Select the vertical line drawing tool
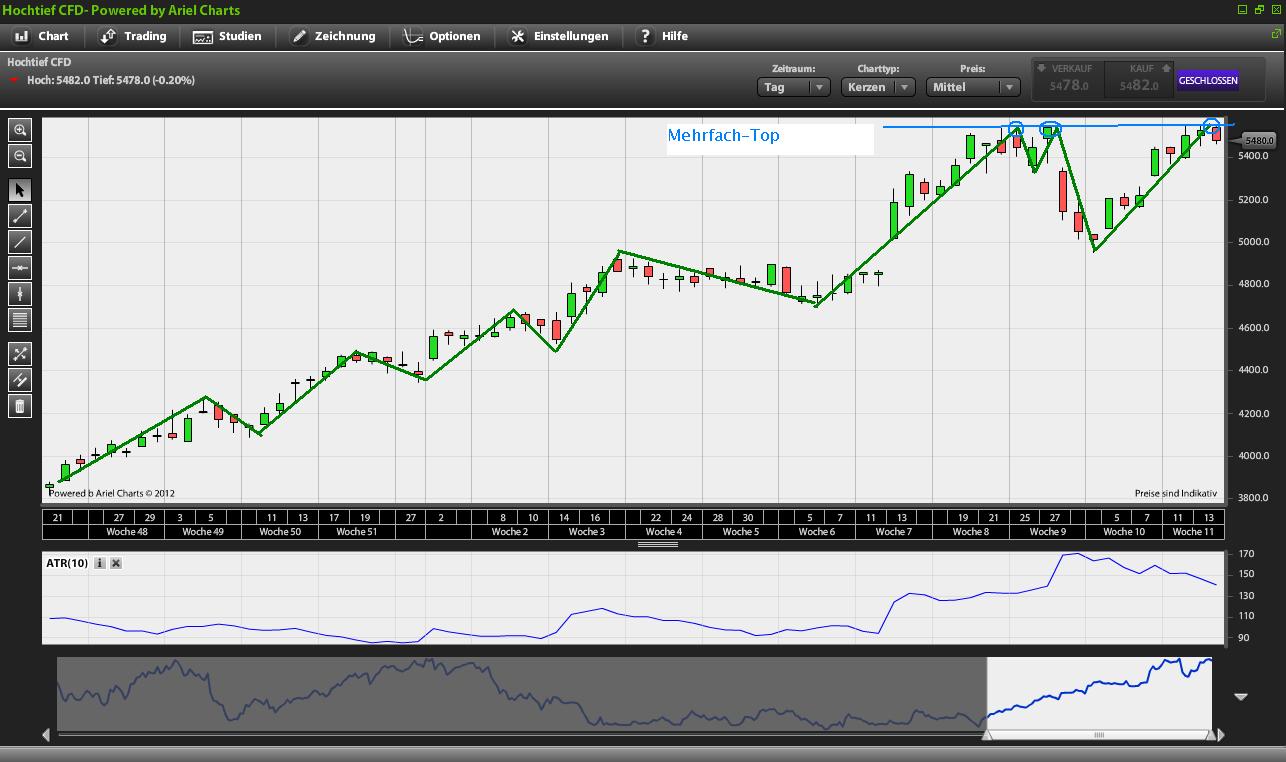This screenshot has width=1286, height=762. click(21, 294)
